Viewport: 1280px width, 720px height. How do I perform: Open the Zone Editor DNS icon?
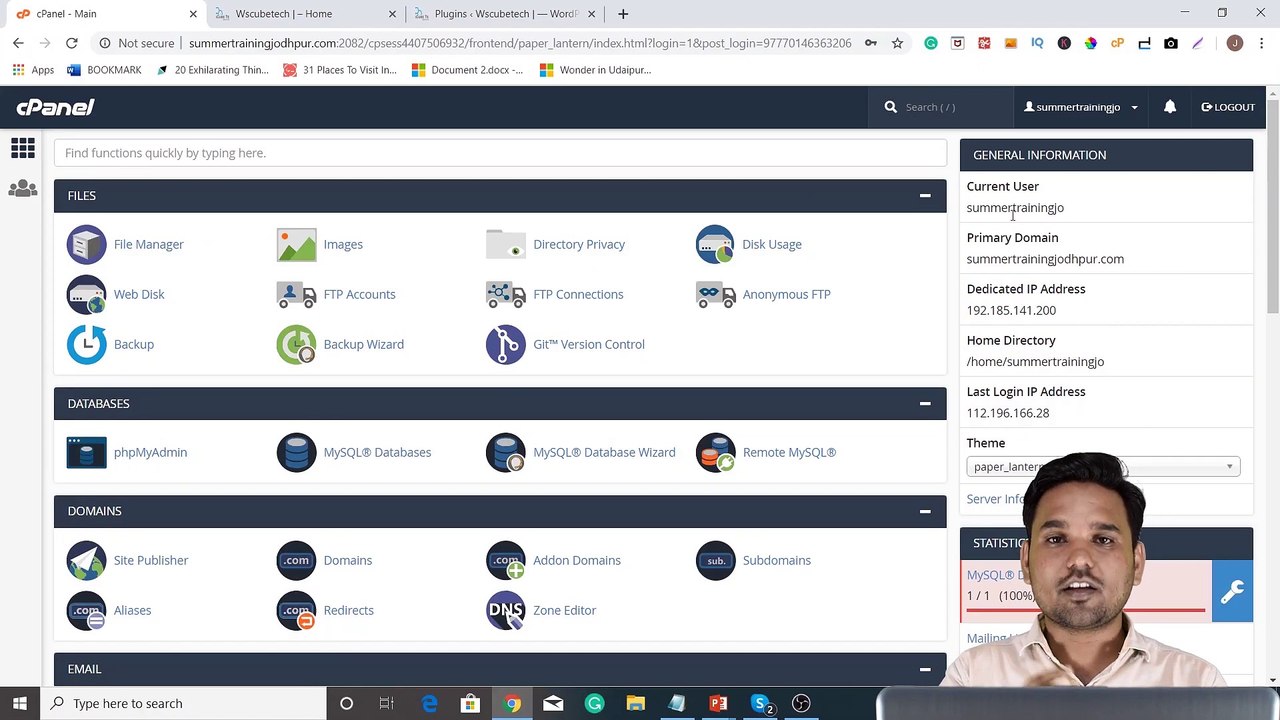(505, 610)
